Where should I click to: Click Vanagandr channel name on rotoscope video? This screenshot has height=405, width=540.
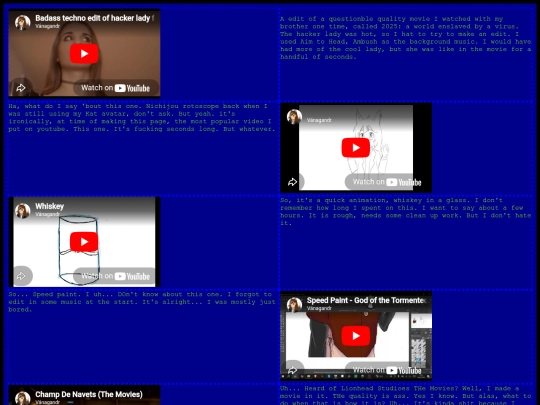click(319, 120)
